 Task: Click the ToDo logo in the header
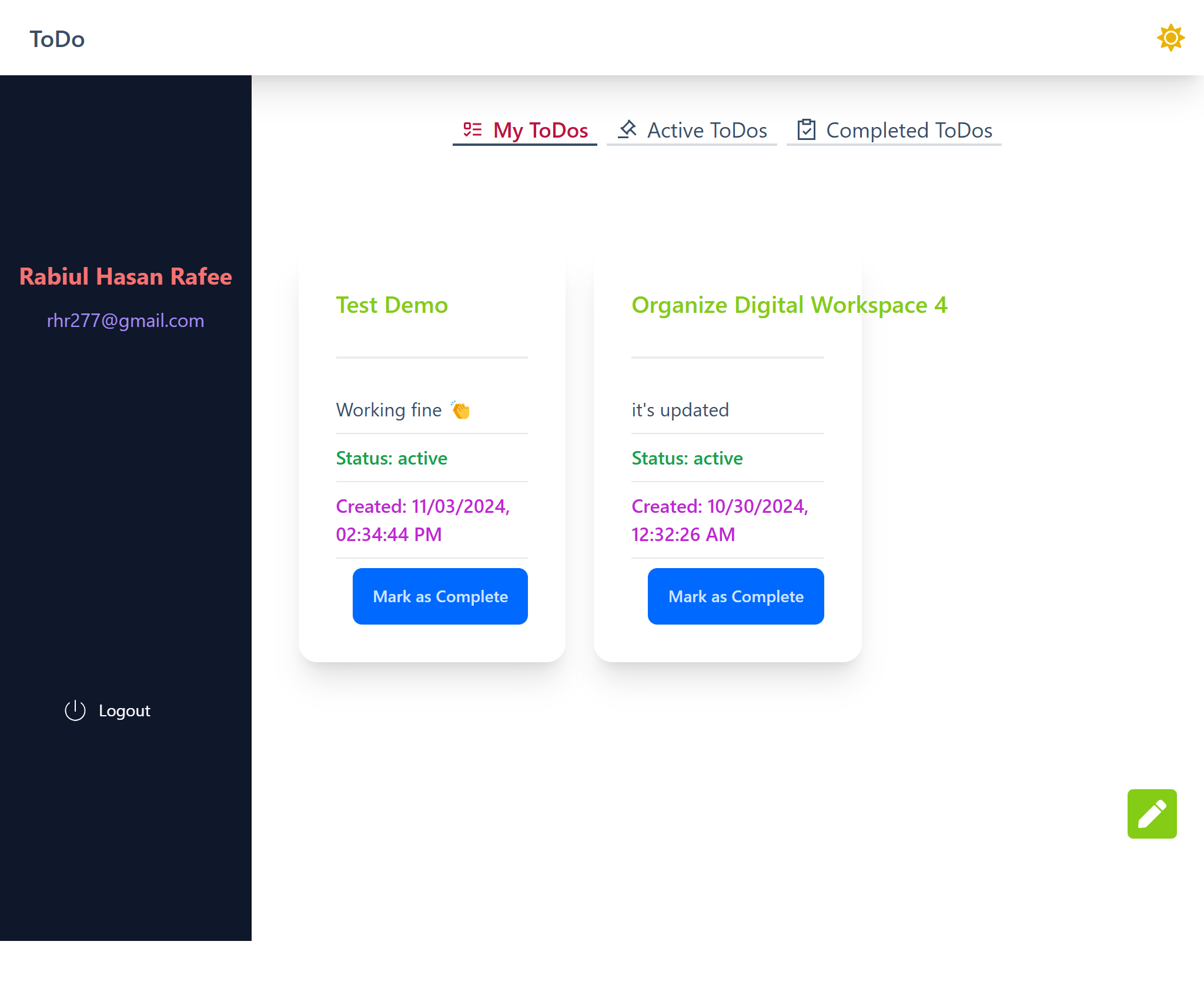pos(57,39)
